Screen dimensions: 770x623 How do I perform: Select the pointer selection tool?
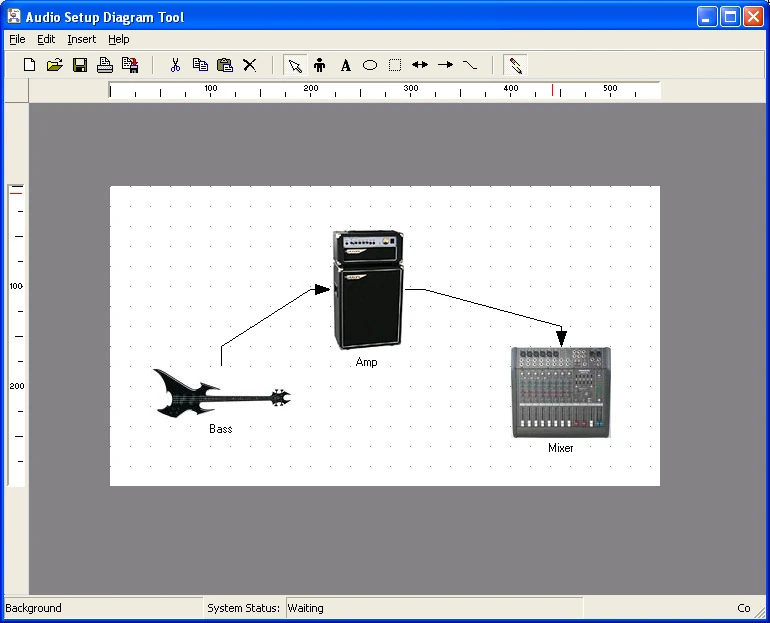[x=295, y=65]
